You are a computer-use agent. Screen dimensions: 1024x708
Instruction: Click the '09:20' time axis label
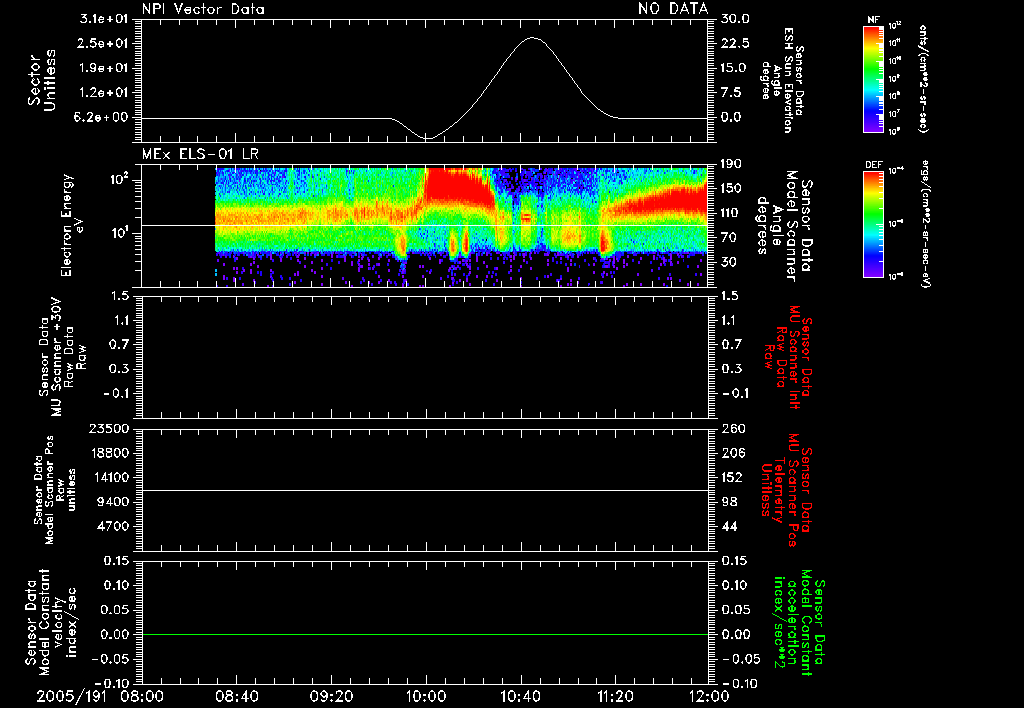pyautogui.click(x=332, y=696)
